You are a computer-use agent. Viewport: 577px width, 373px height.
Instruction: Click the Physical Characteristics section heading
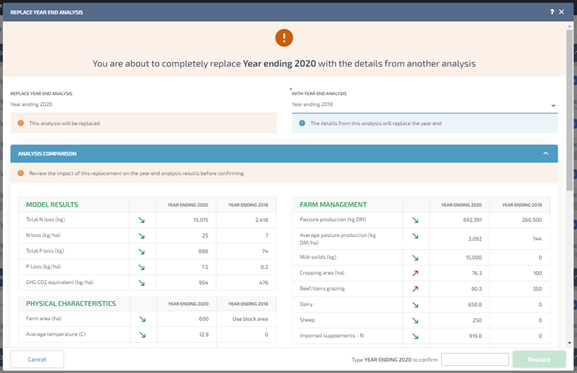[x=71, y=303]
